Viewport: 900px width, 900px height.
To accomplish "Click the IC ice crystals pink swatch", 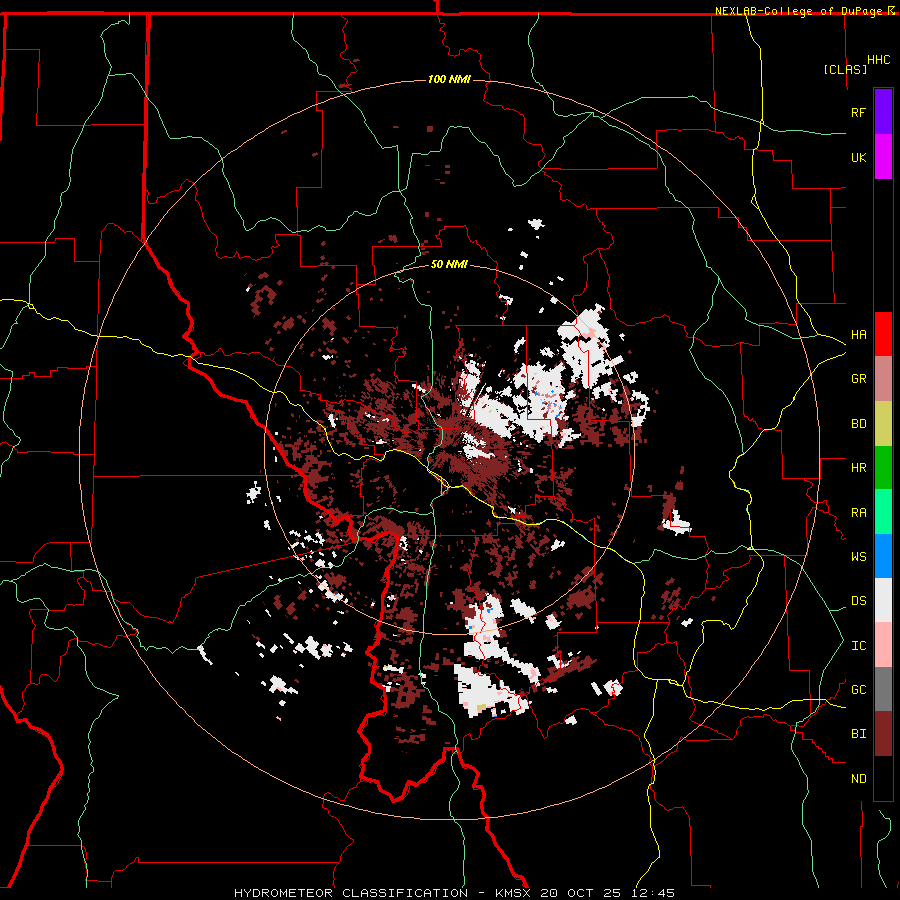I will (883, 645).
